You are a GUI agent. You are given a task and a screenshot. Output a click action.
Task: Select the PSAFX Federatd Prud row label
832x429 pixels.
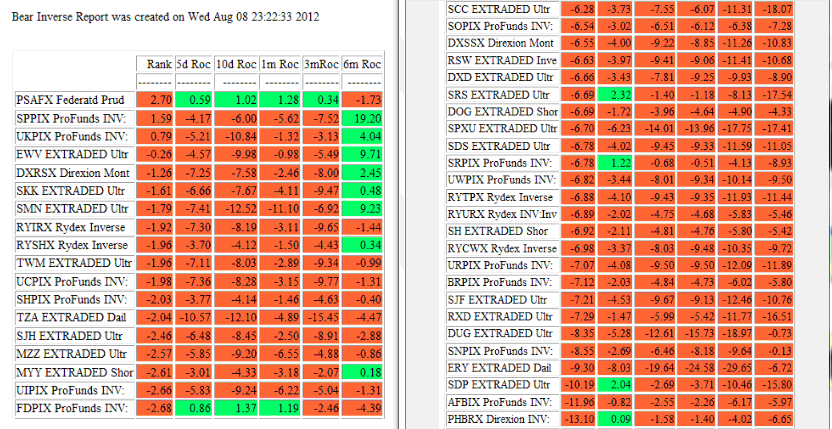(x=74, y=100)
